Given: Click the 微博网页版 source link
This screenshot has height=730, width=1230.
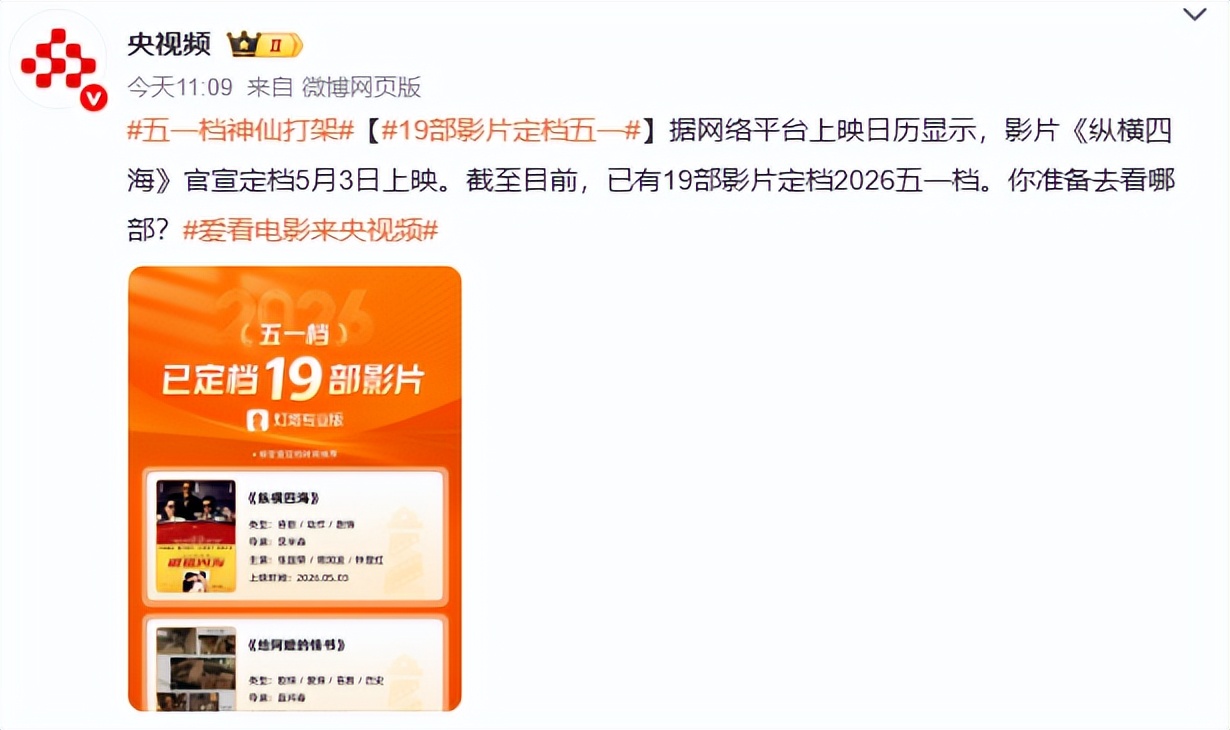Looking at the screenshot, I should coord(361,87).
